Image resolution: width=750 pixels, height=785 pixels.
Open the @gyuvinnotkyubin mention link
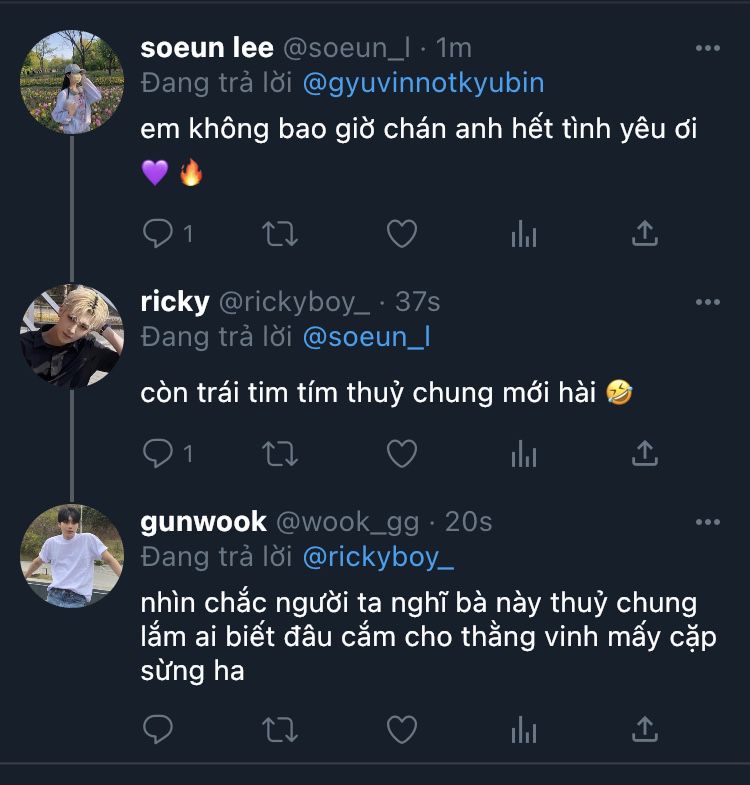tap(423, 81)
